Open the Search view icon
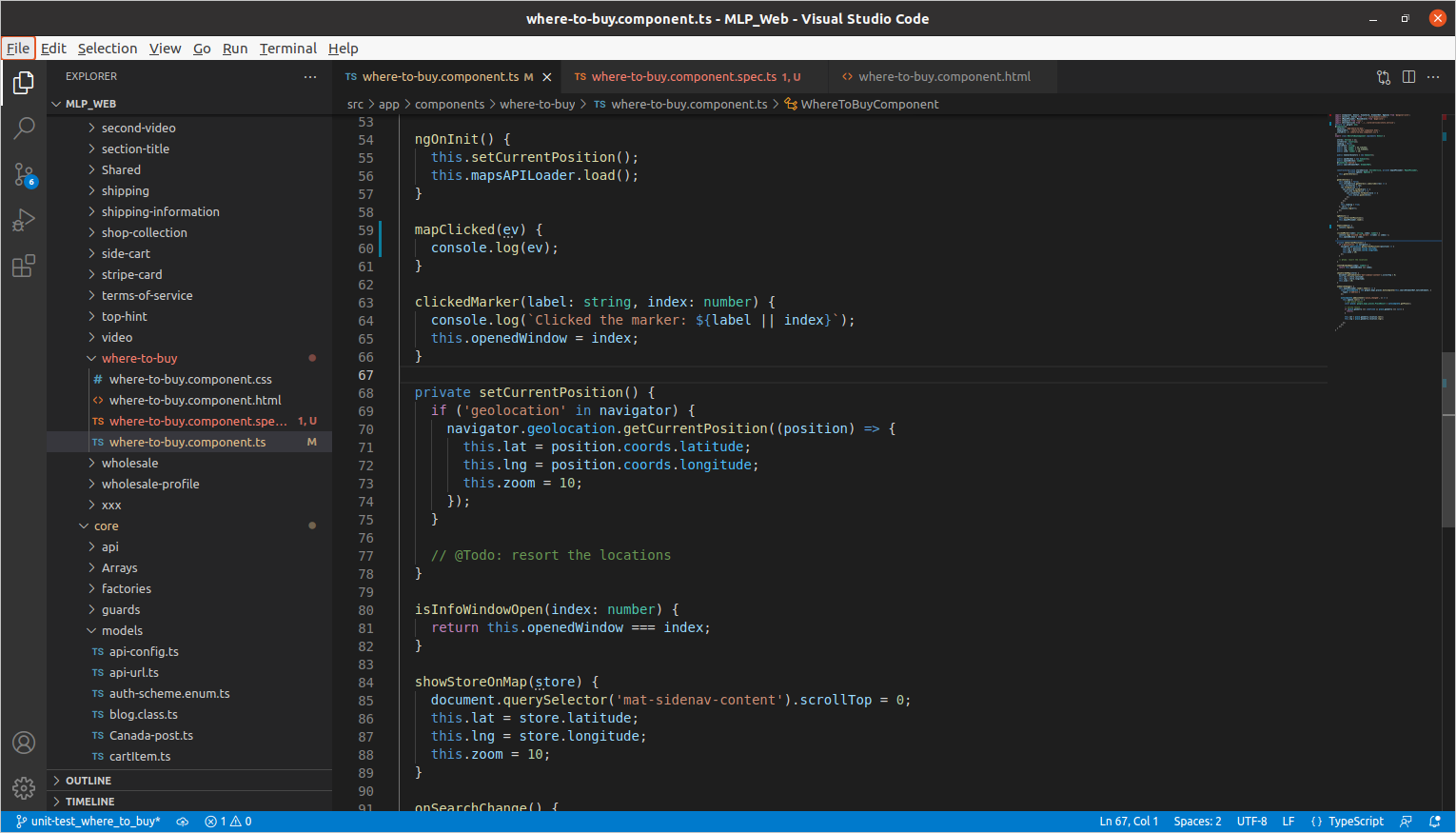 pos(24,128)
